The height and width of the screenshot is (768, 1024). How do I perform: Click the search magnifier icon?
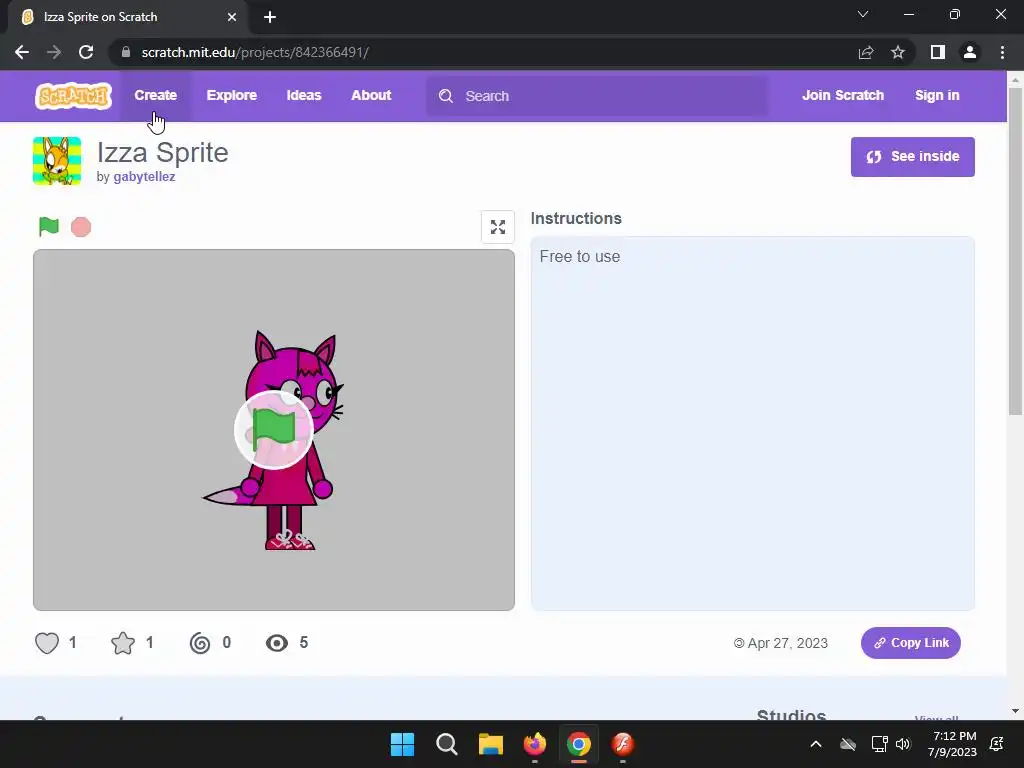(446, 96)
